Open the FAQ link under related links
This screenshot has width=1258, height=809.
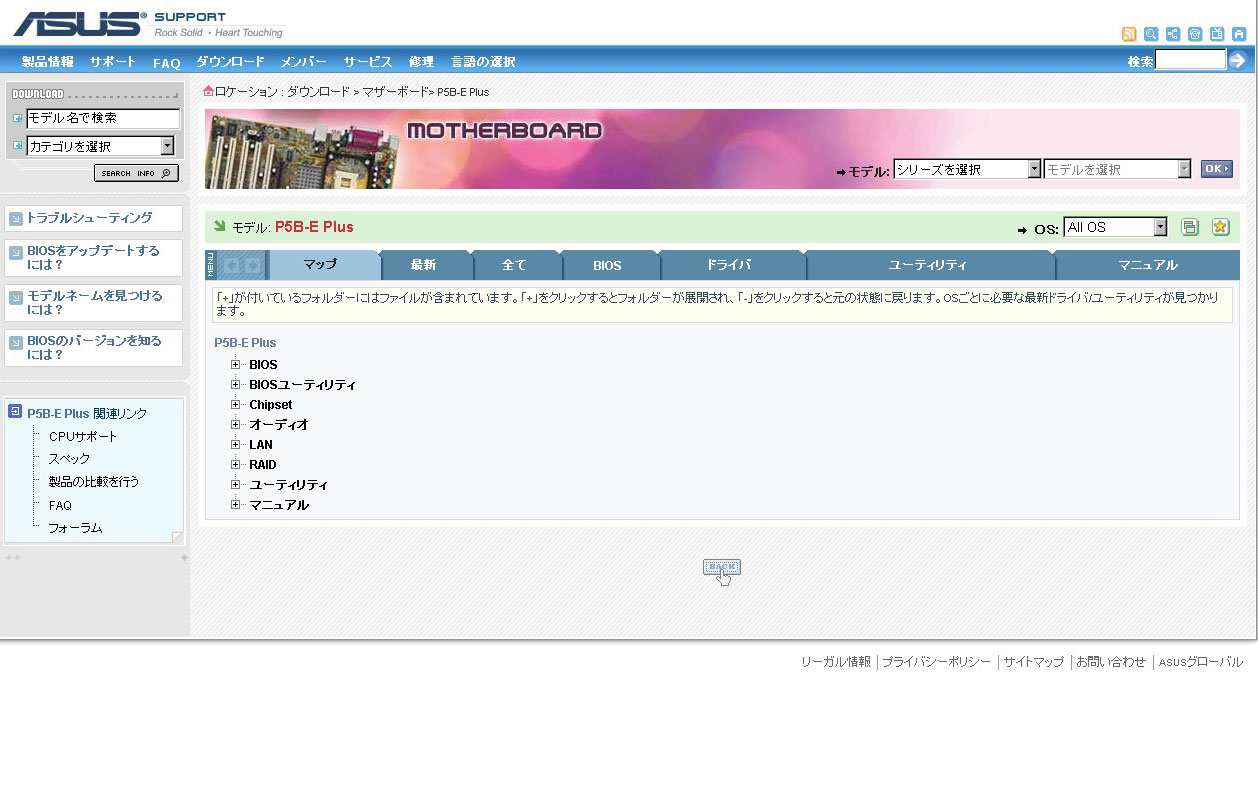tap(60, 505)
